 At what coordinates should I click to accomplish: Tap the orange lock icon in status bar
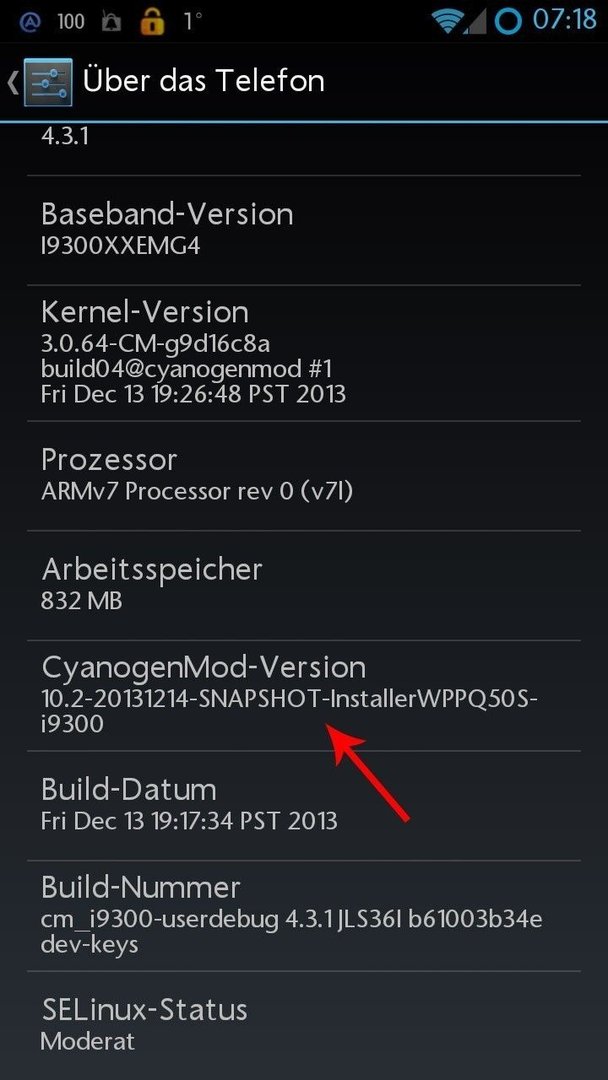point(152,21)
